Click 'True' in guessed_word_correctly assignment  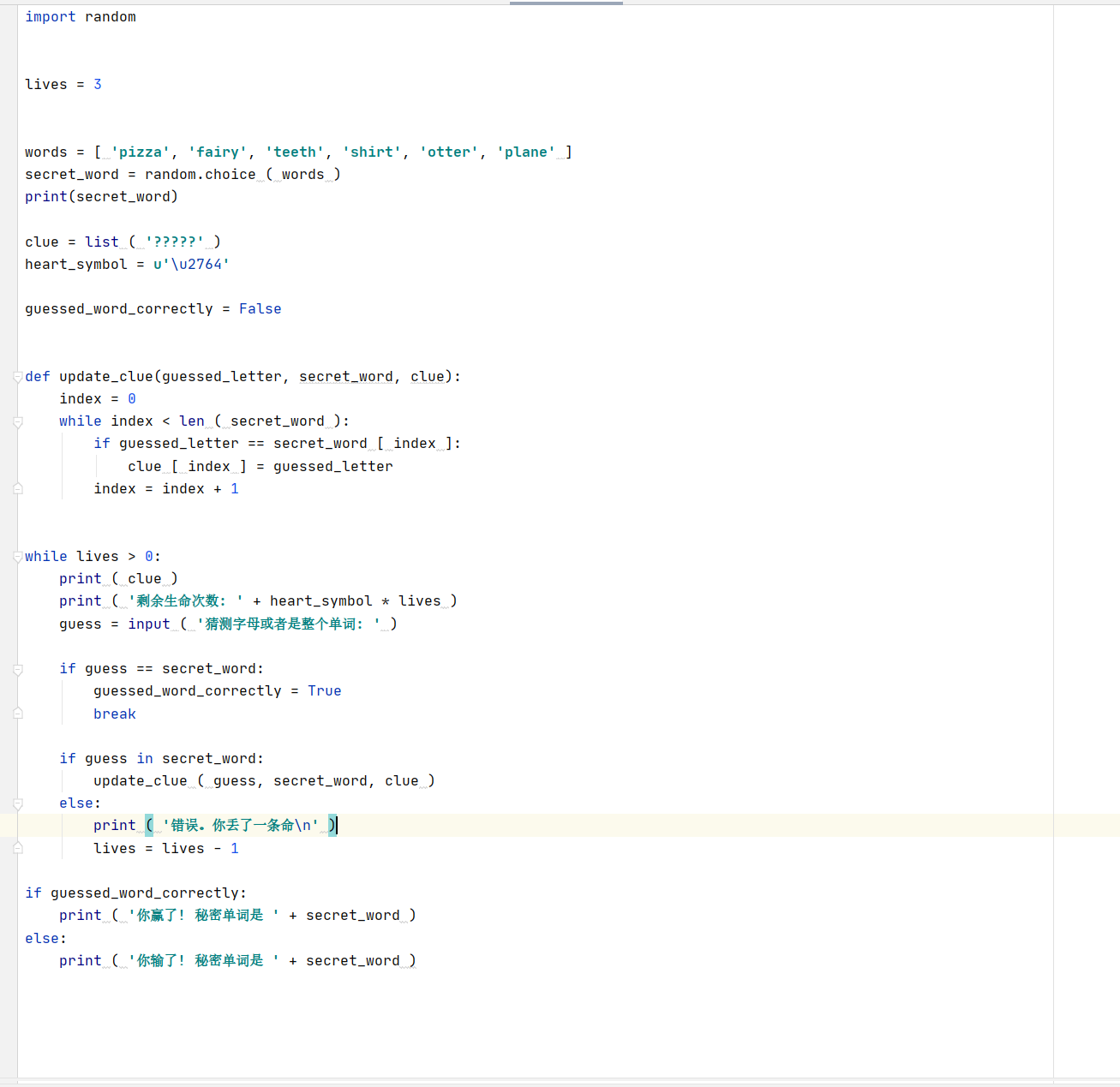pyautogui.click(x=325, y=690)
